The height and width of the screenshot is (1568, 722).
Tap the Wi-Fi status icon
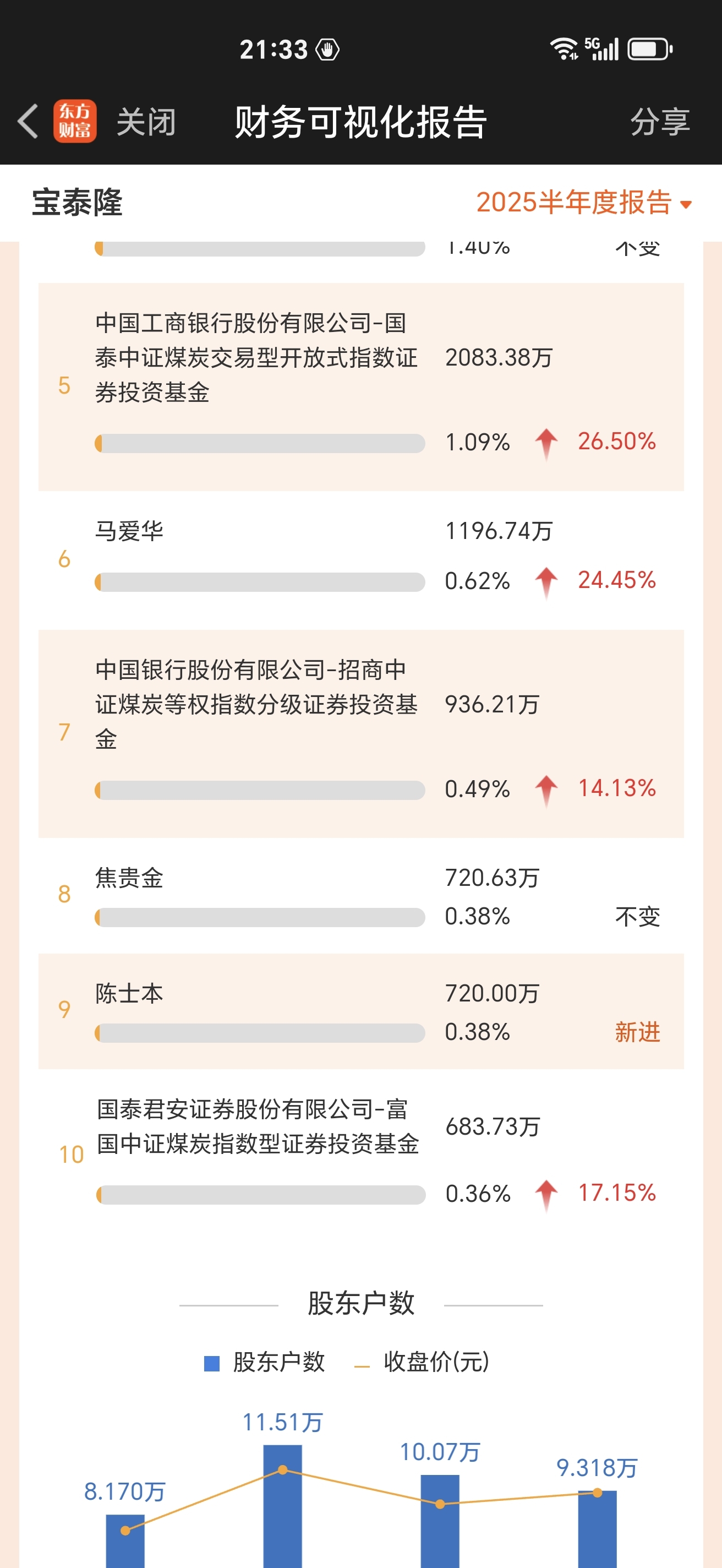point(564,48)
